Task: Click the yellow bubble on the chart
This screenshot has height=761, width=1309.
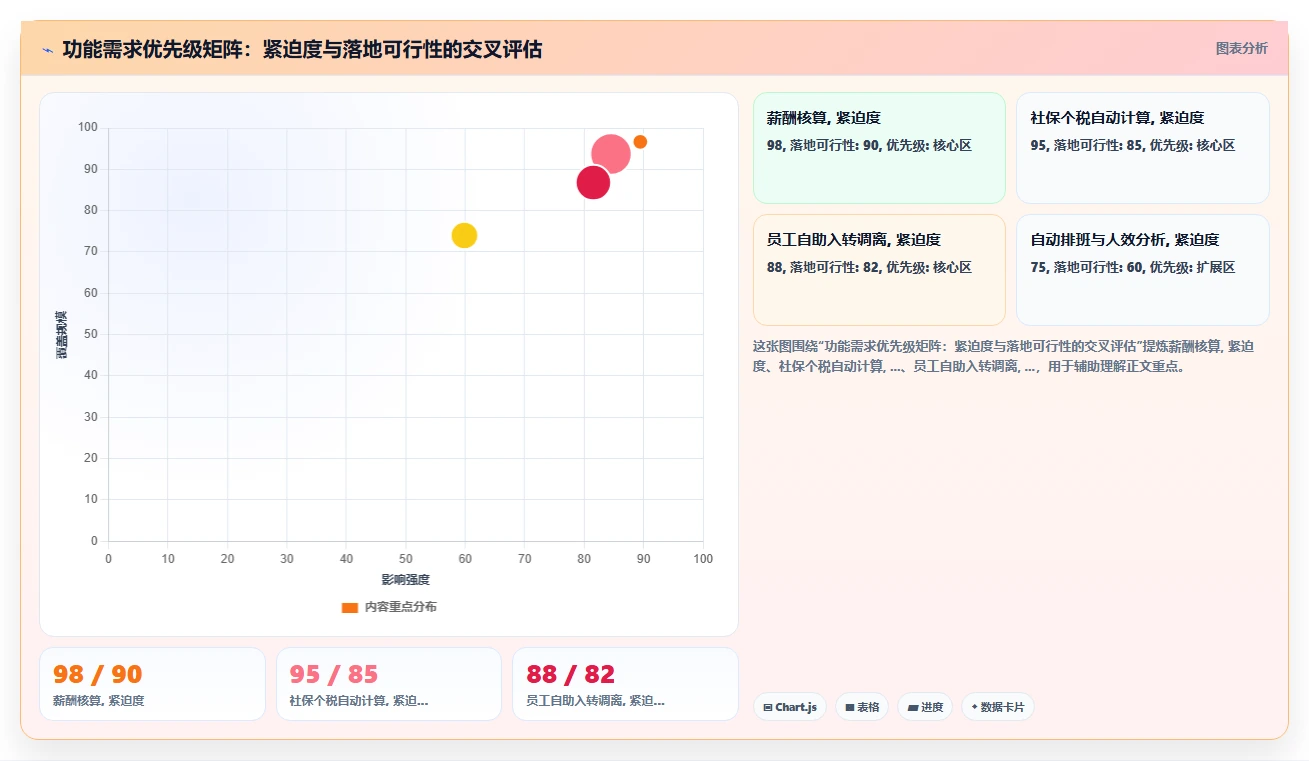Action: (x=464, y=235)
